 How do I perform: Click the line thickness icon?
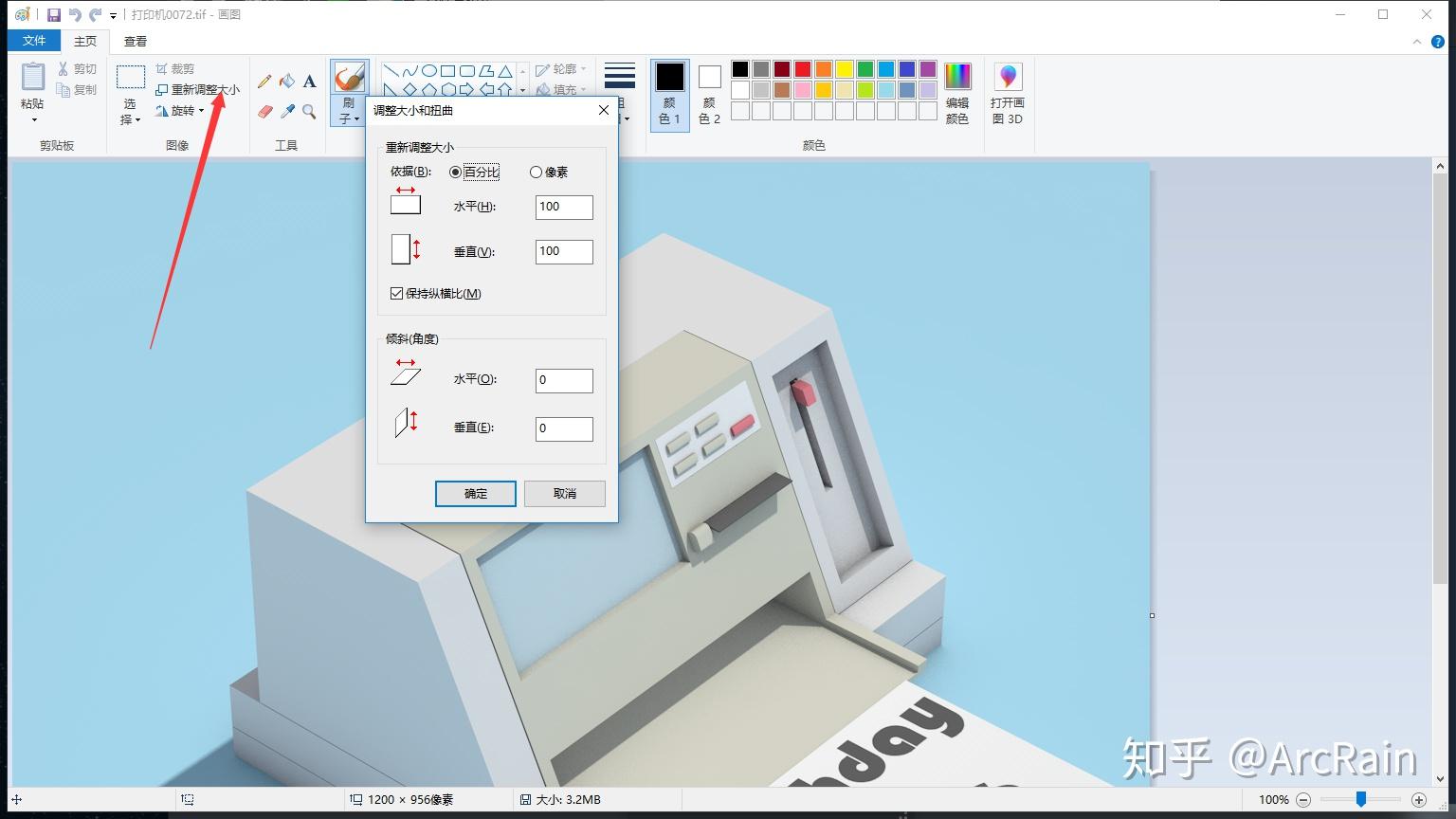(x=619, y=76)
